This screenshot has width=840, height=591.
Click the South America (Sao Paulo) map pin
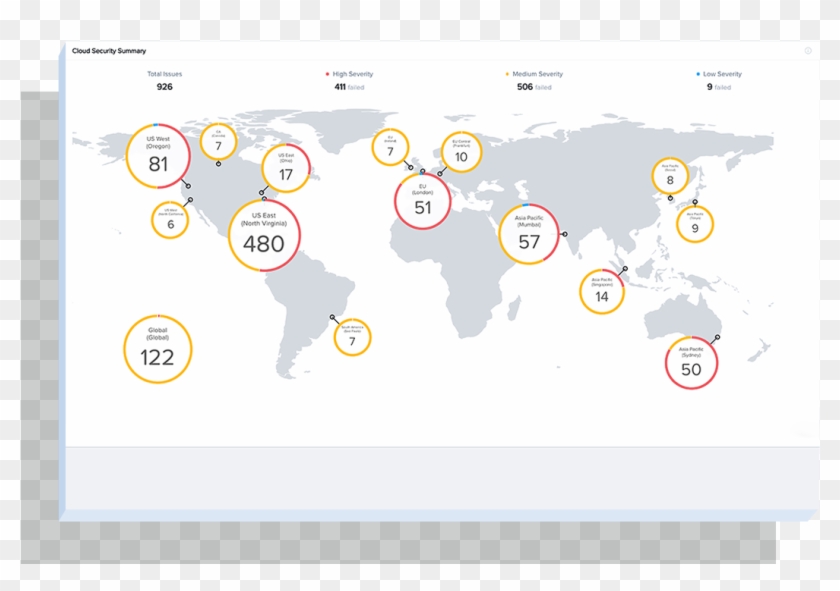330,316
